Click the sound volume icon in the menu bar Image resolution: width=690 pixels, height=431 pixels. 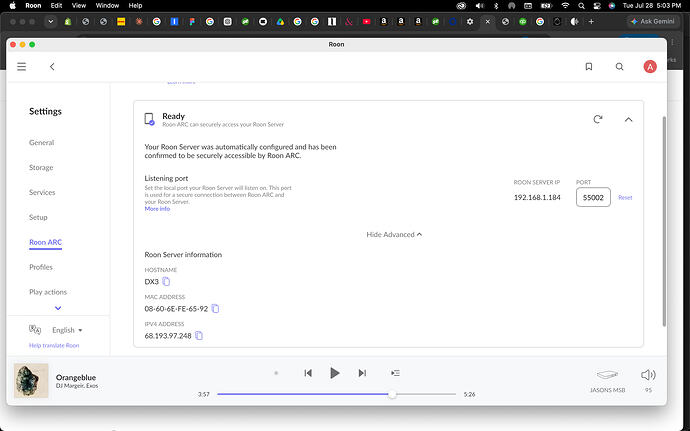pos(480,6)
